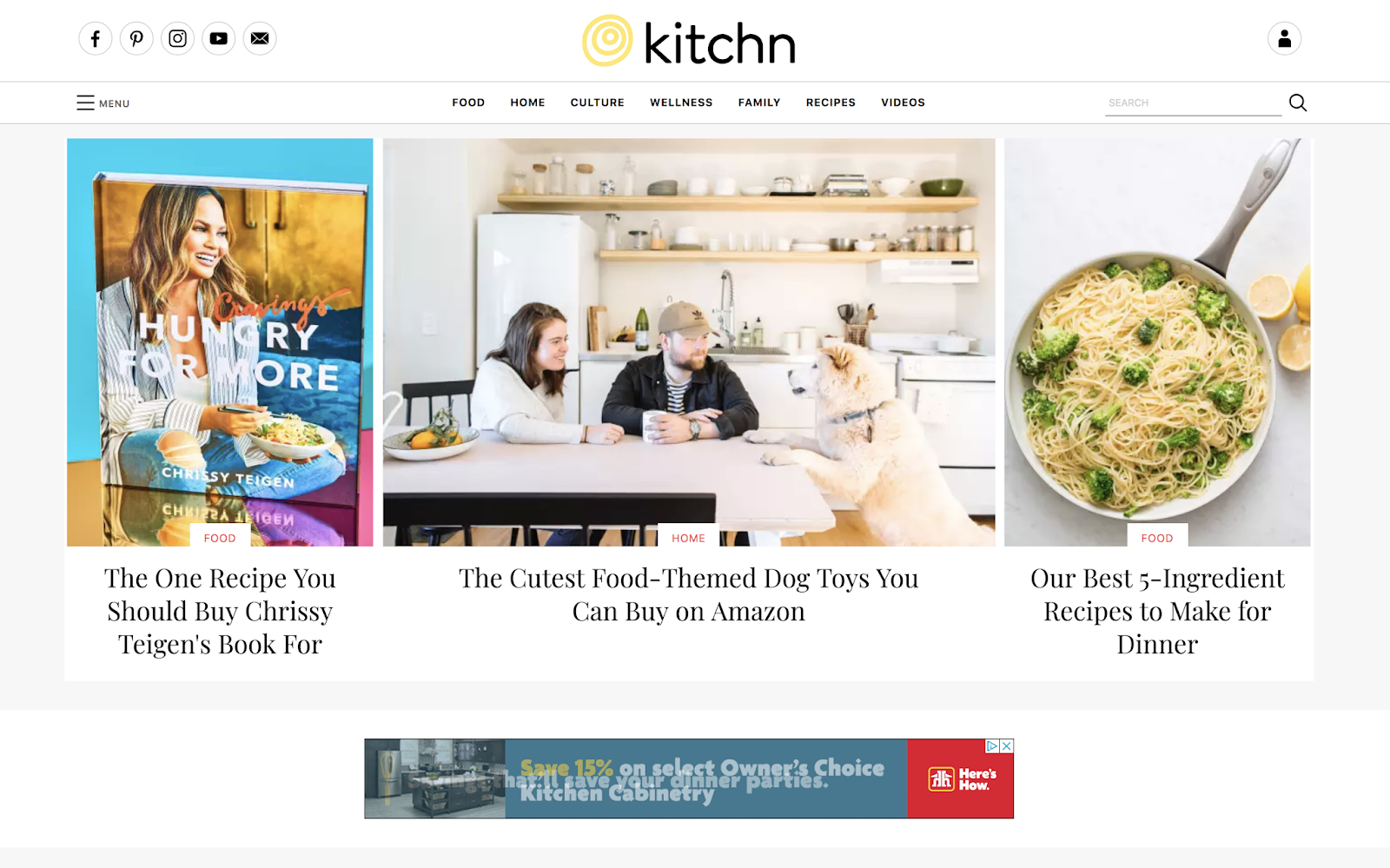
Task: Select CULTURE in the navigation bar
Action: click(x=598, y=103)
